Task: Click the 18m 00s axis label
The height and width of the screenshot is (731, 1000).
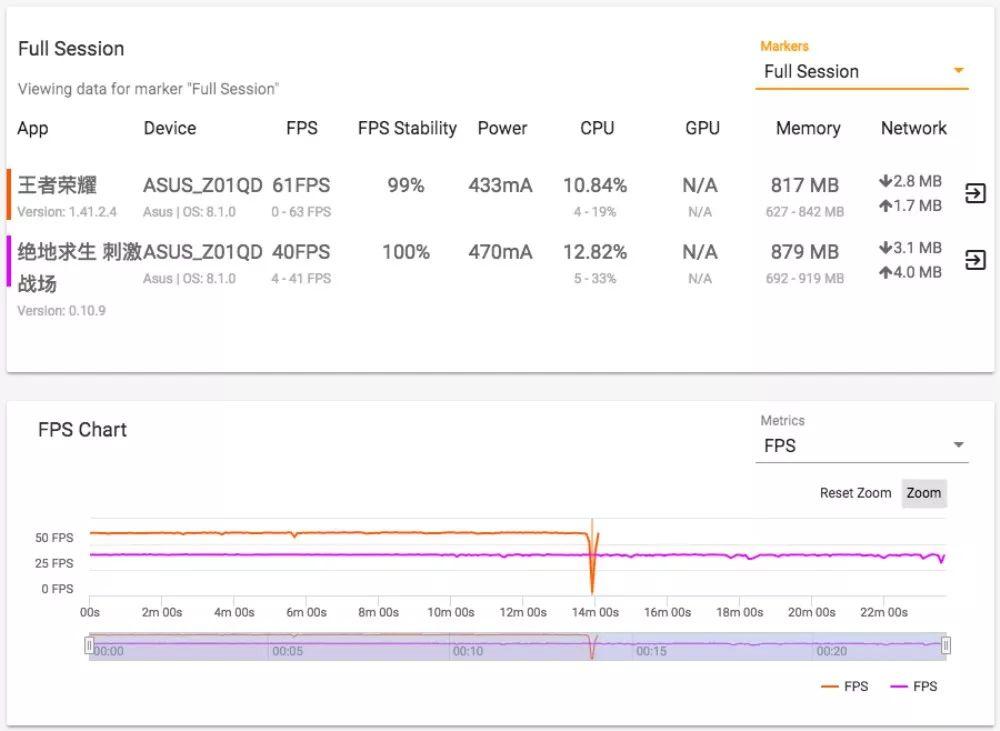Action: pyautogui.click(x=740, y=612)
